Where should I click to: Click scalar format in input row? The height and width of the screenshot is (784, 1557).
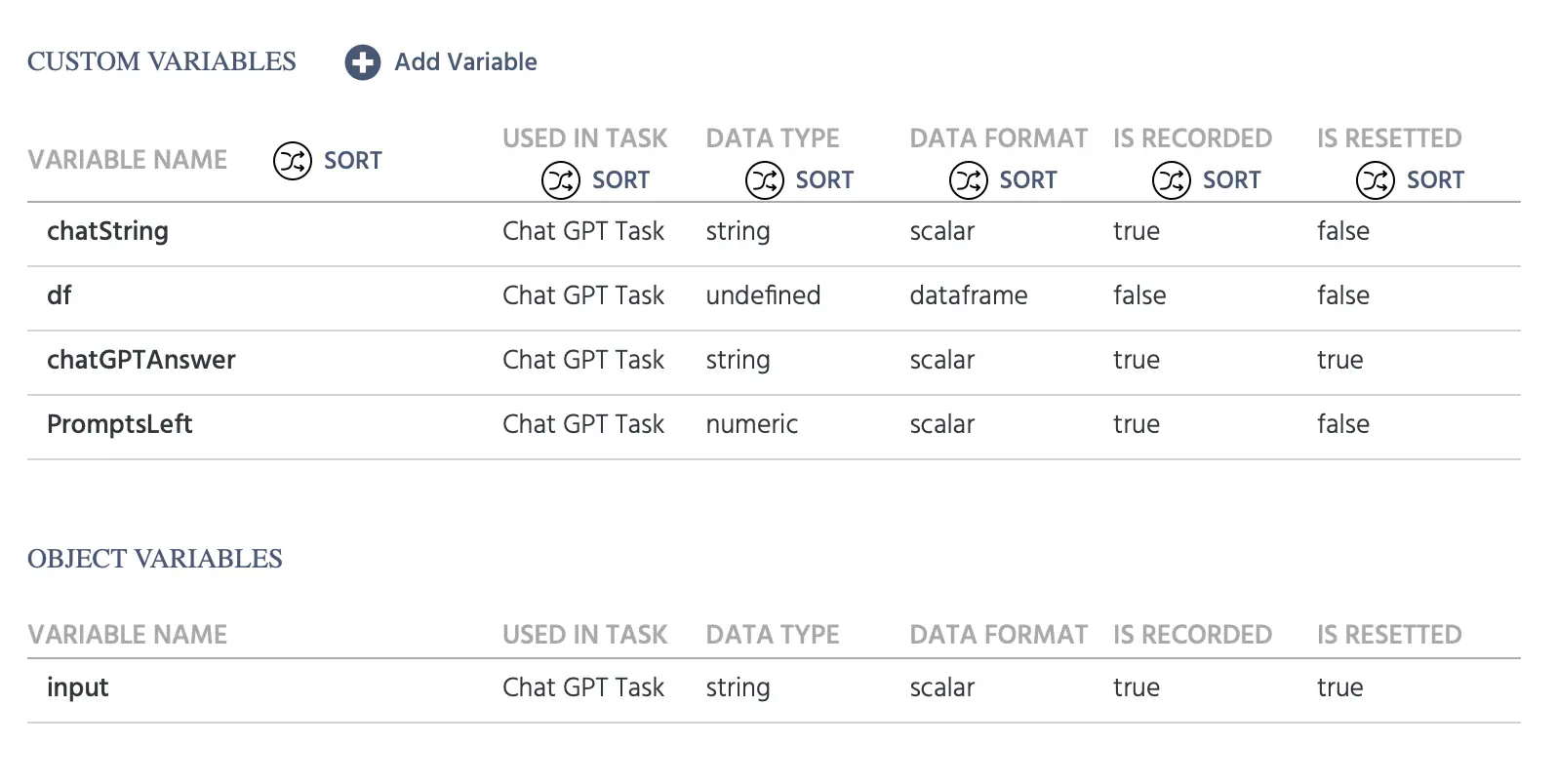[x=942, y=687]
